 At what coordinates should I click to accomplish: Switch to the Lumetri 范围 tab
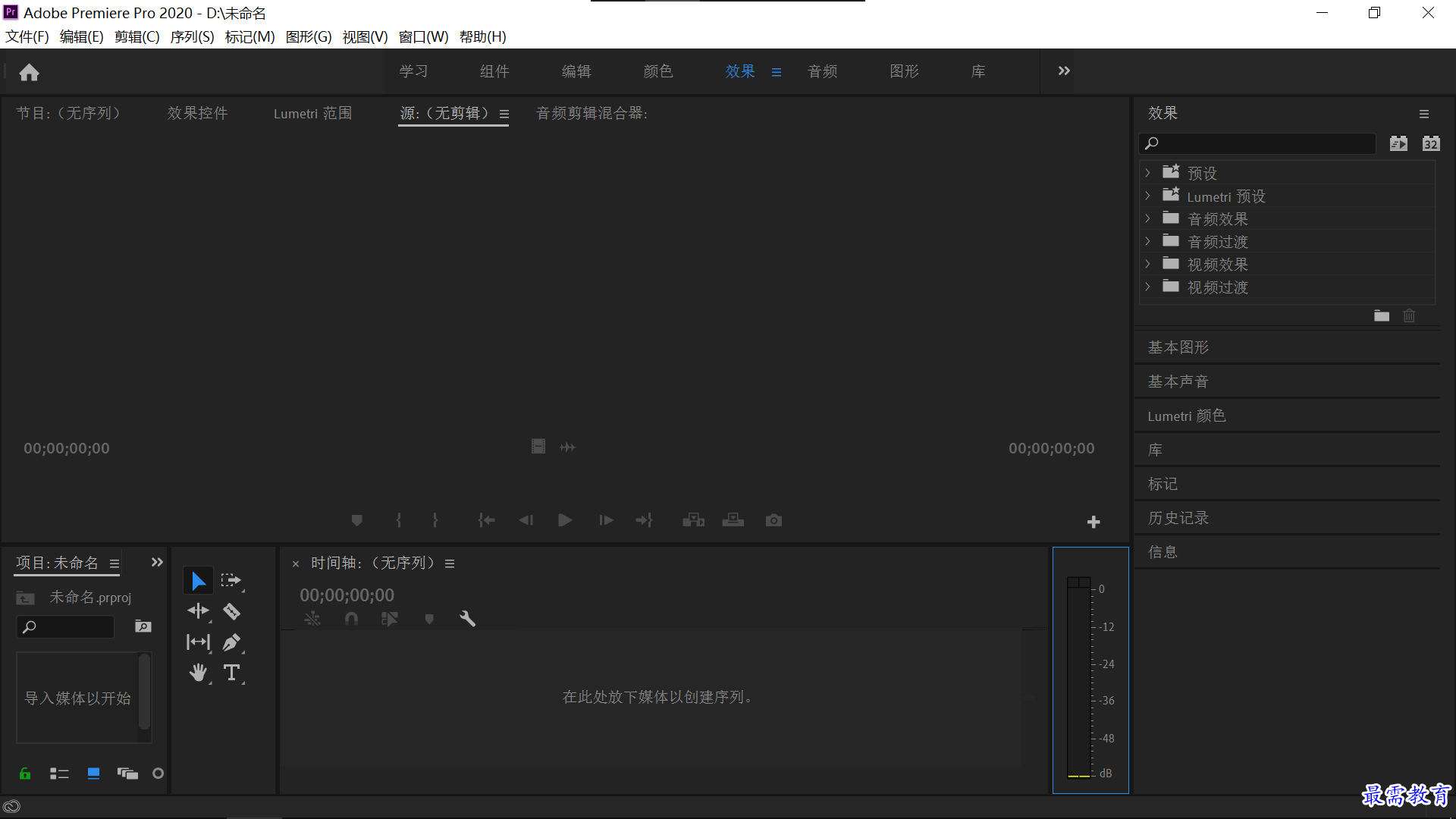click(x=312, y=113)
